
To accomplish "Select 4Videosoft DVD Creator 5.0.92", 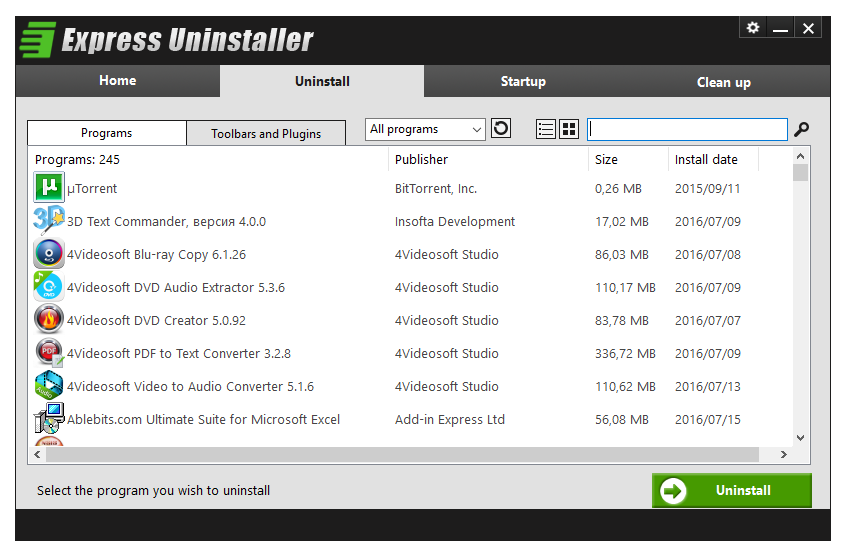I will [x=156, y=320].
